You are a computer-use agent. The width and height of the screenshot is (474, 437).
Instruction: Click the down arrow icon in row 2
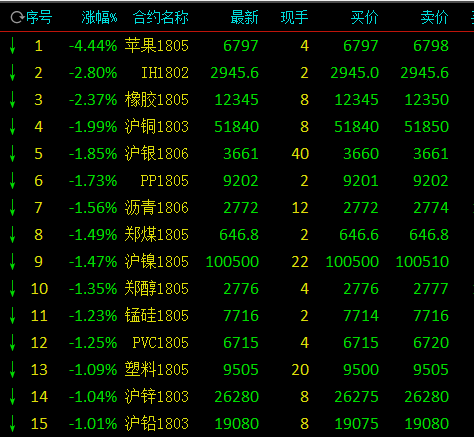point(12,73)
